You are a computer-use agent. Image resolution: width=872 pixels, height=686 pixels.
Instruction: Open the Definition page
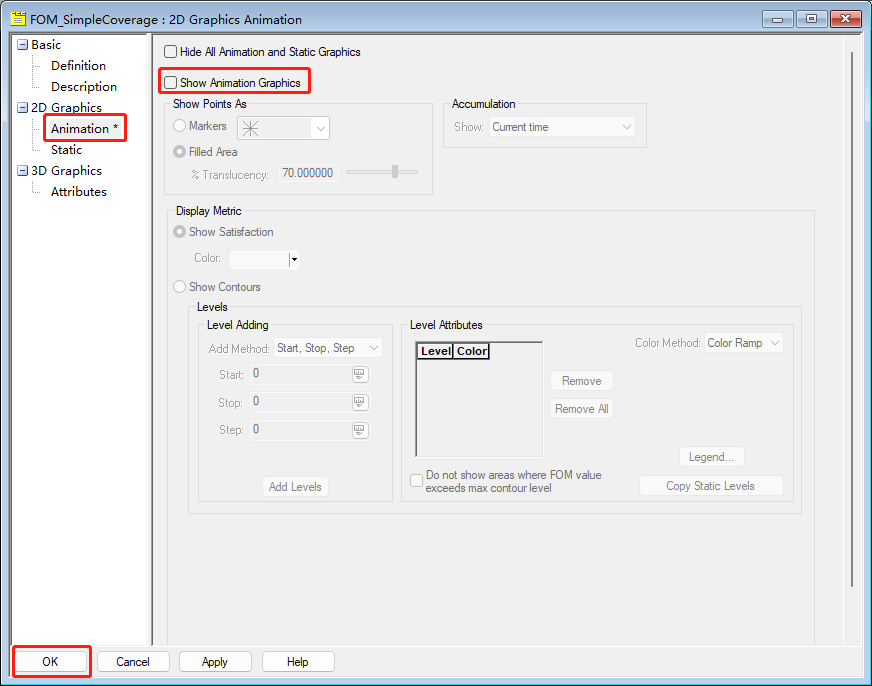pyautogui.click(x=78, y=66)
